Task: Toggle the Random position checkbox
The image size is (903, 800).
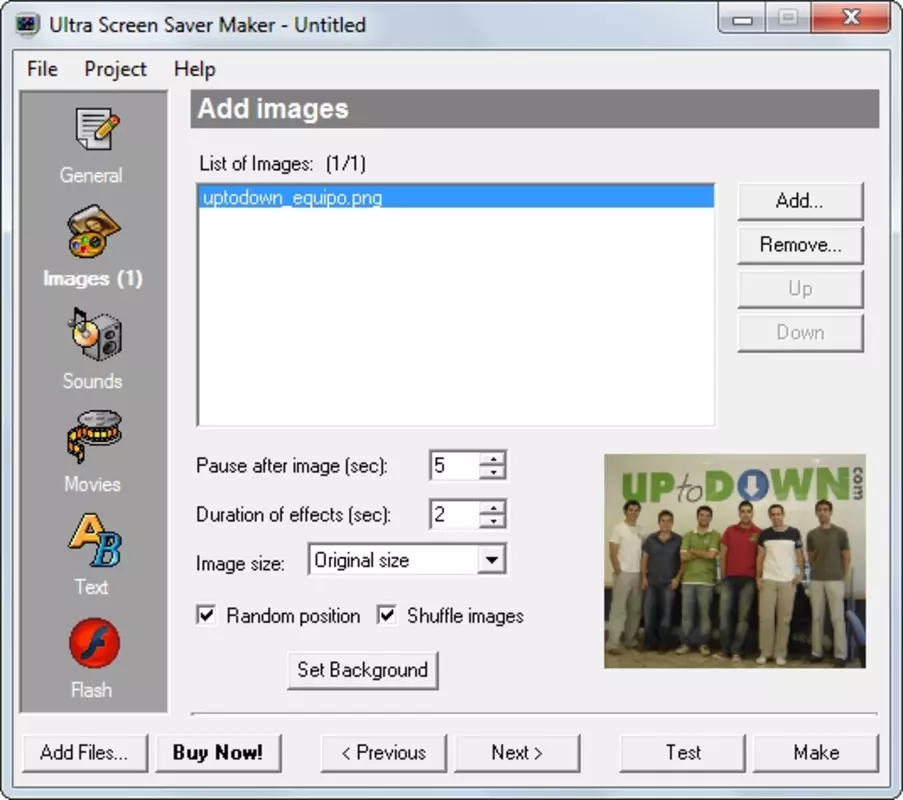Action: pos(206,615)
